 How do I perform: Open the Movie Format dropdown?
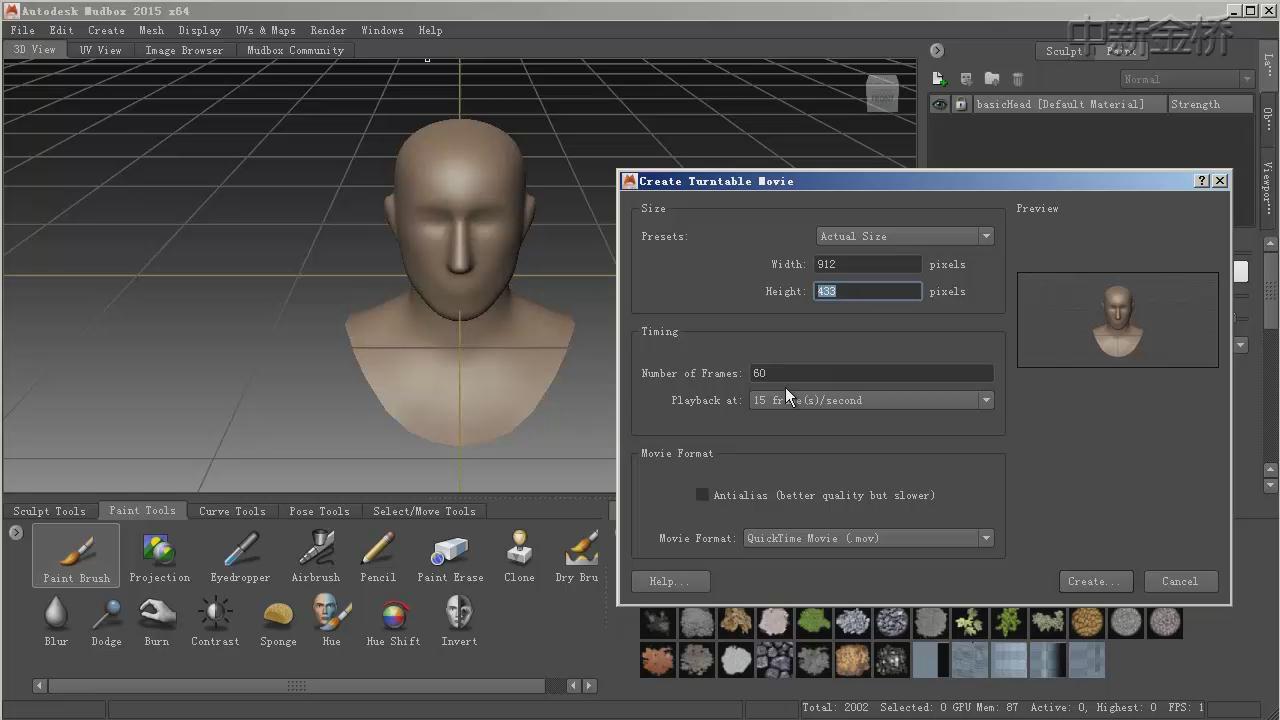point(869,538)
